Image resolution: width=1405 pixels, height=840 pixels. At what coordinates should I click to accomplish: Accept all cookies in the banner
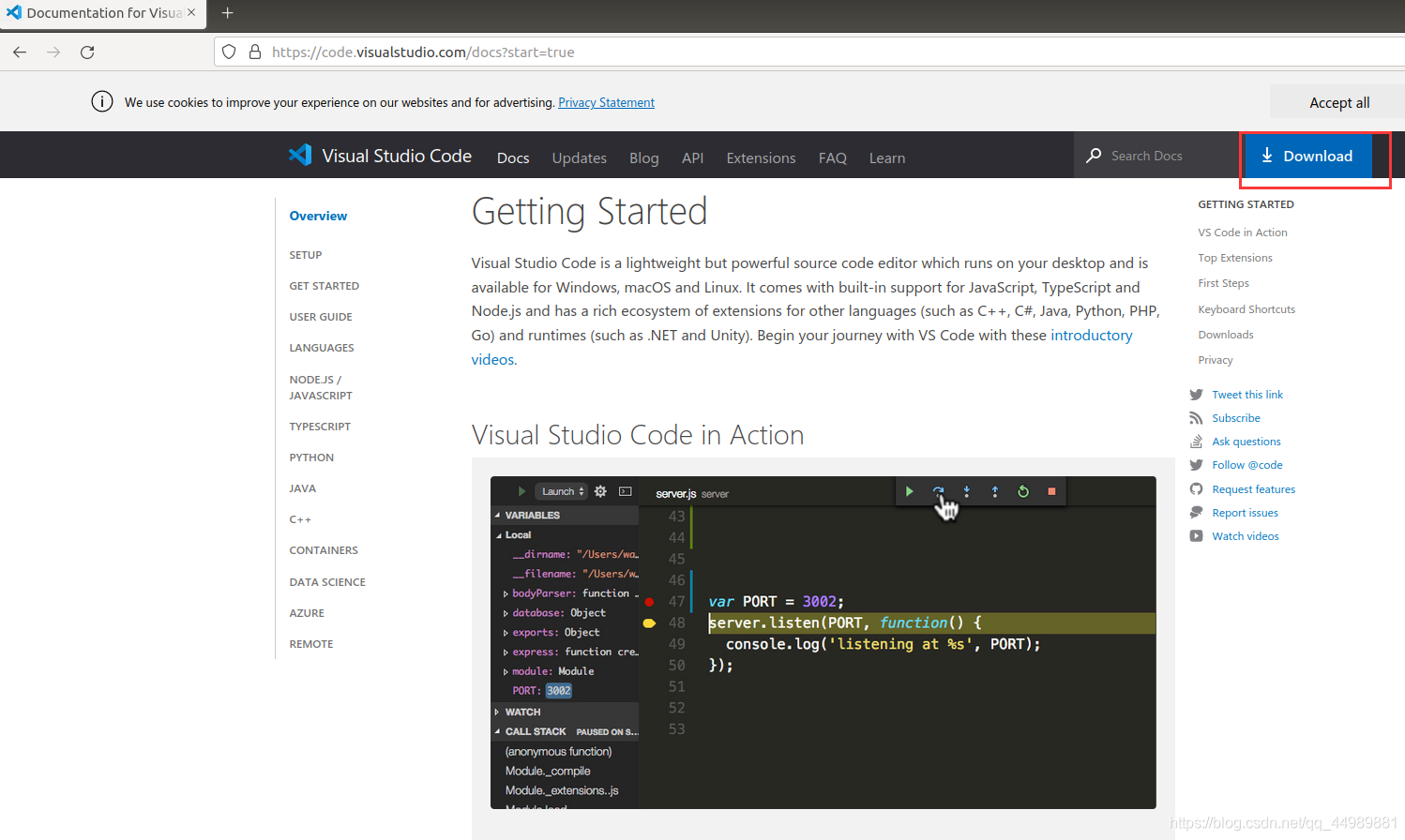pos(1338,103)
